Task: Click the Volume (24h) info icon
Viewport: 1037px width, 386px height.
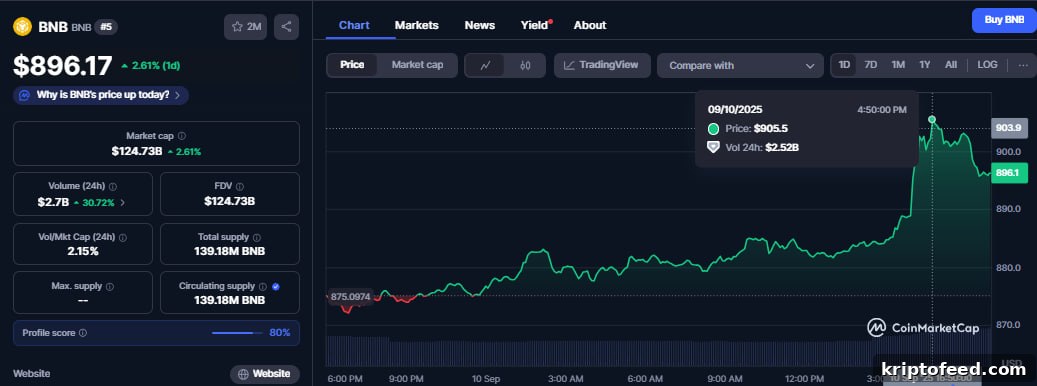Action: tap(113, 187)
